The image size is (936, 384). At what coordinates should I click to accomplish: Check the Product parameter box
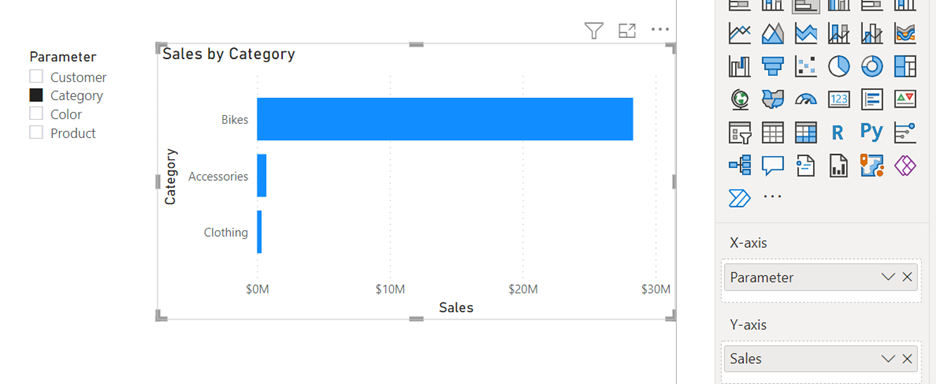click(x=36, y=131)
